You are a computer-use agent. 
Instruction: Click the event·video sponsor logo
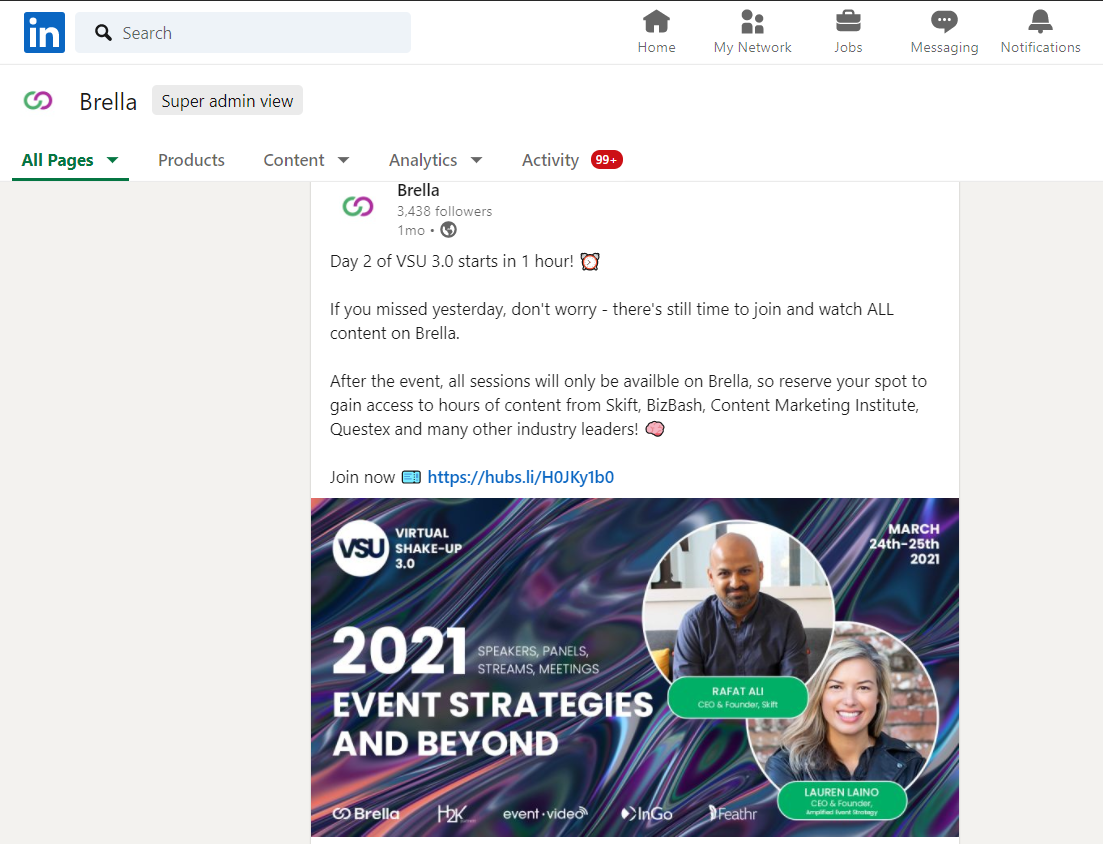click(x=545, y=814)
